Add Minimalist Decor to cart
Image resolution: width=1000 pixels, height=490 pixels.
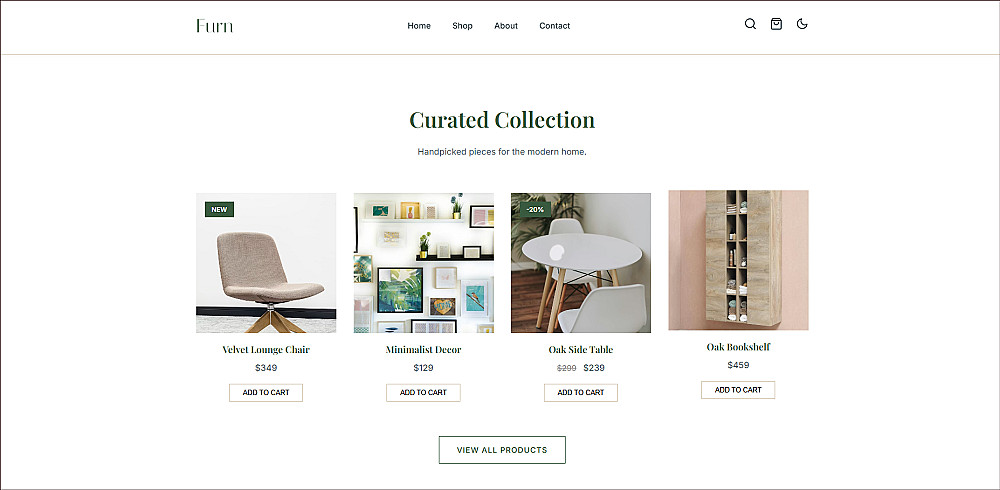(x=423, y=392)
